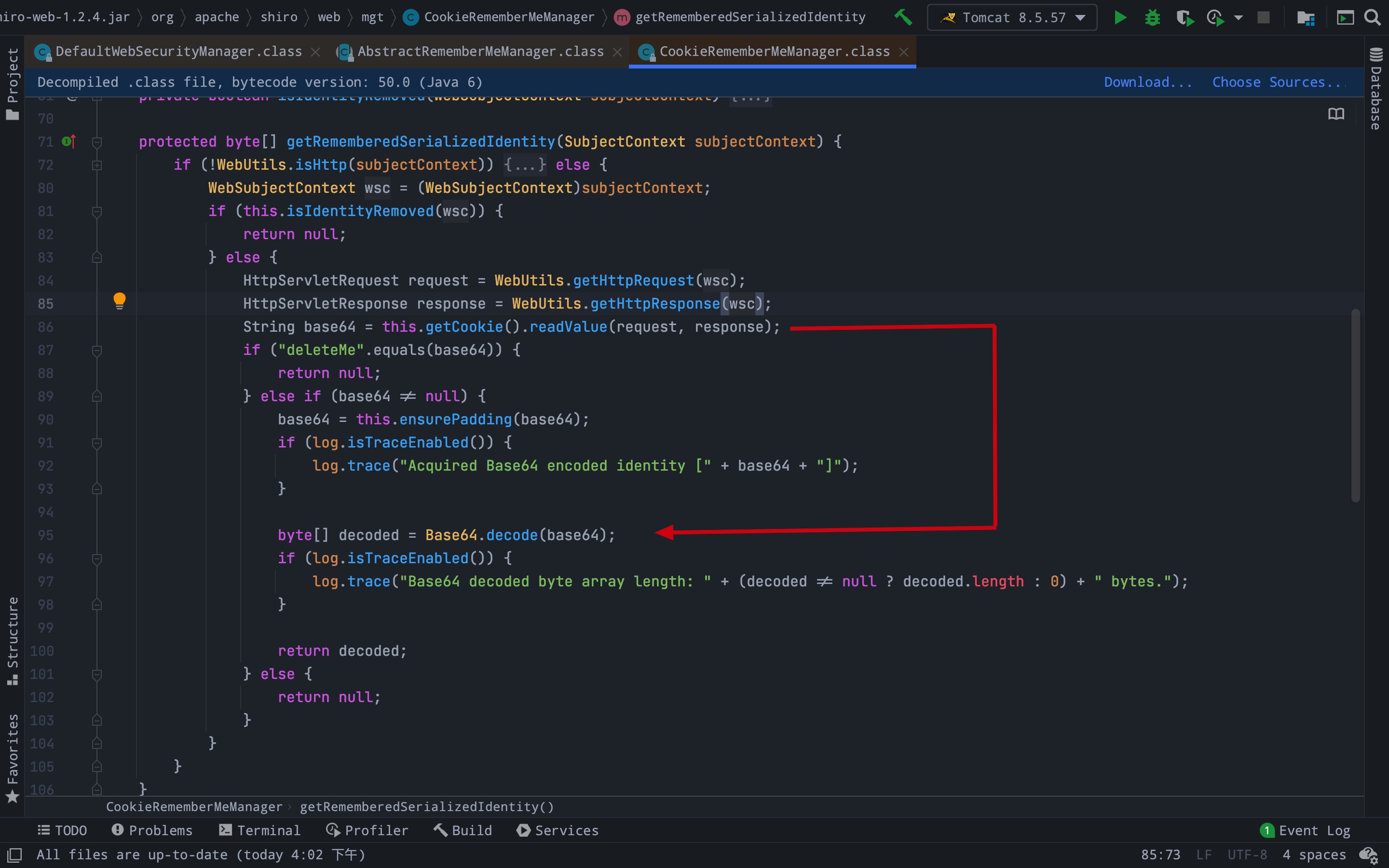Open the Build tool window
The height and width of the screenshot is (868, 1389).
[463, 830]
